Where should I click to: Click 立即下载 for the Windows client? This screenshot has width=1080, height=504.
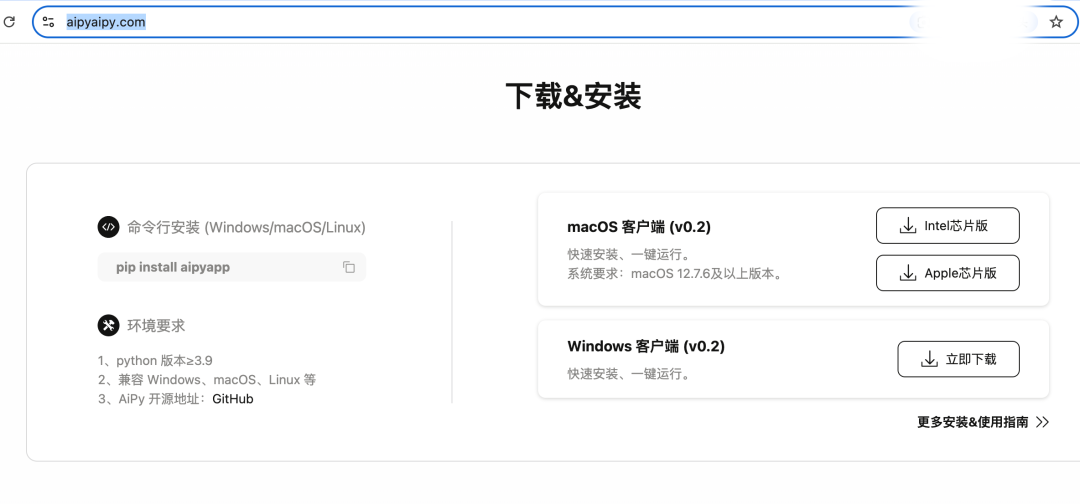[958, 359]
